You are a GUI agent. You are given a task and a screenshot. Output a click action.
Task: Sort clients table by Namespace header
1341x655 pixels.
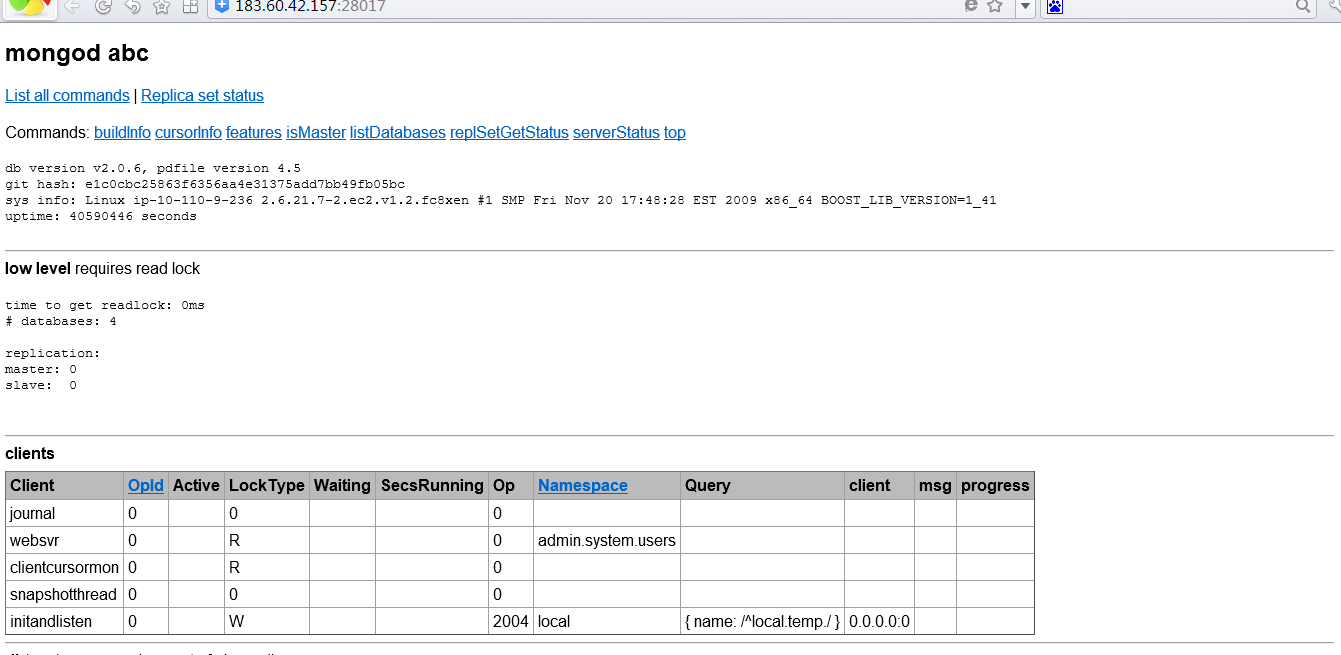click(x=583, y=486)
